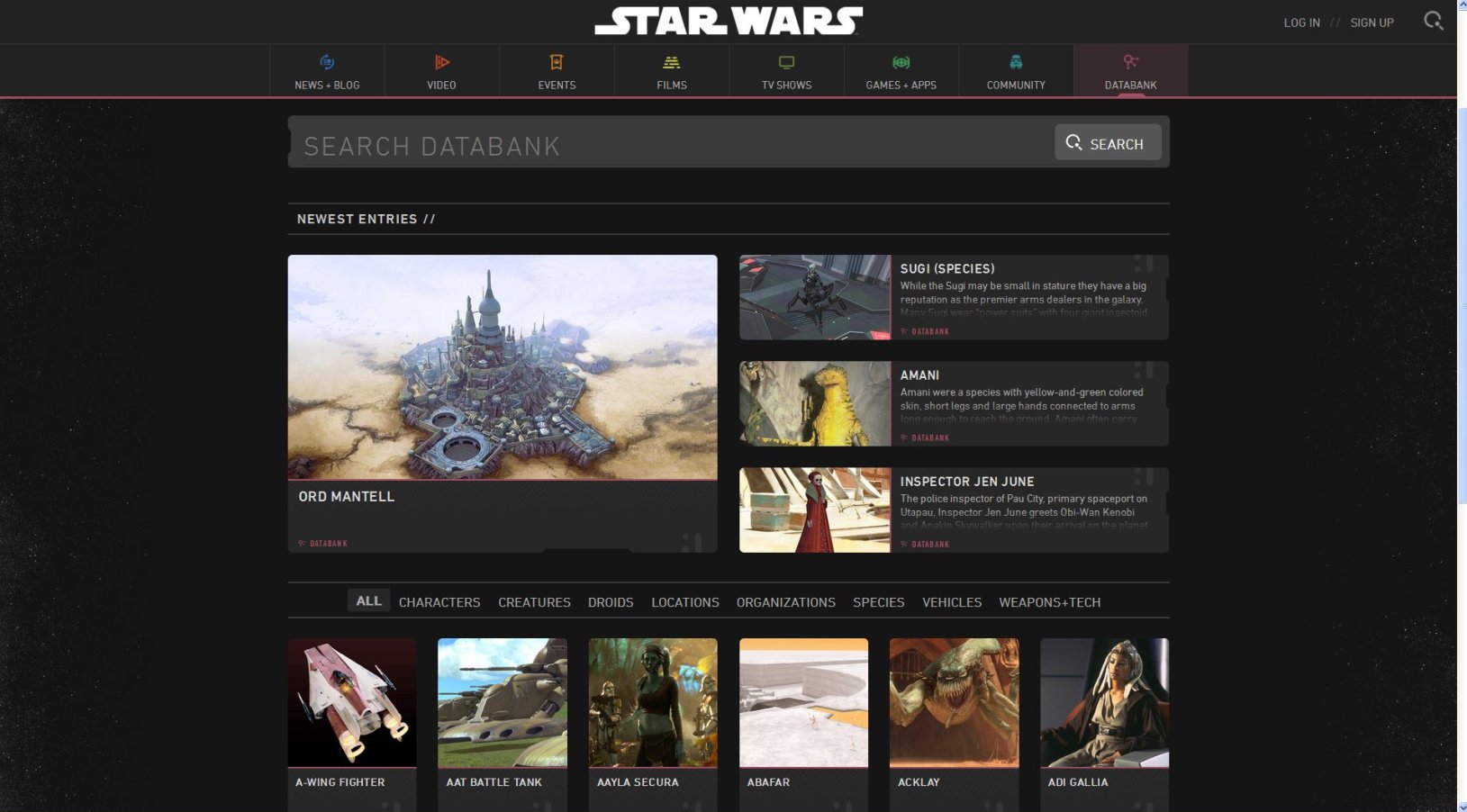
Task: Click the ACKLAY caption text
Action: click(x=919, y=782)
